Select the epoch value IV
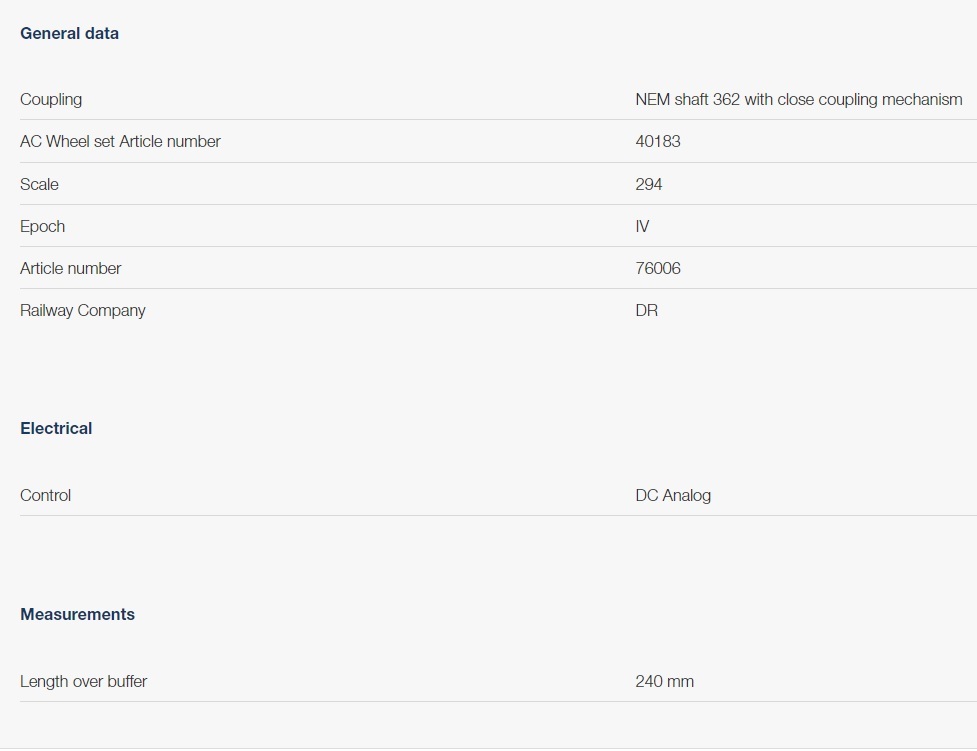Screen dimensions: 977x751 (x=642, y=226)
